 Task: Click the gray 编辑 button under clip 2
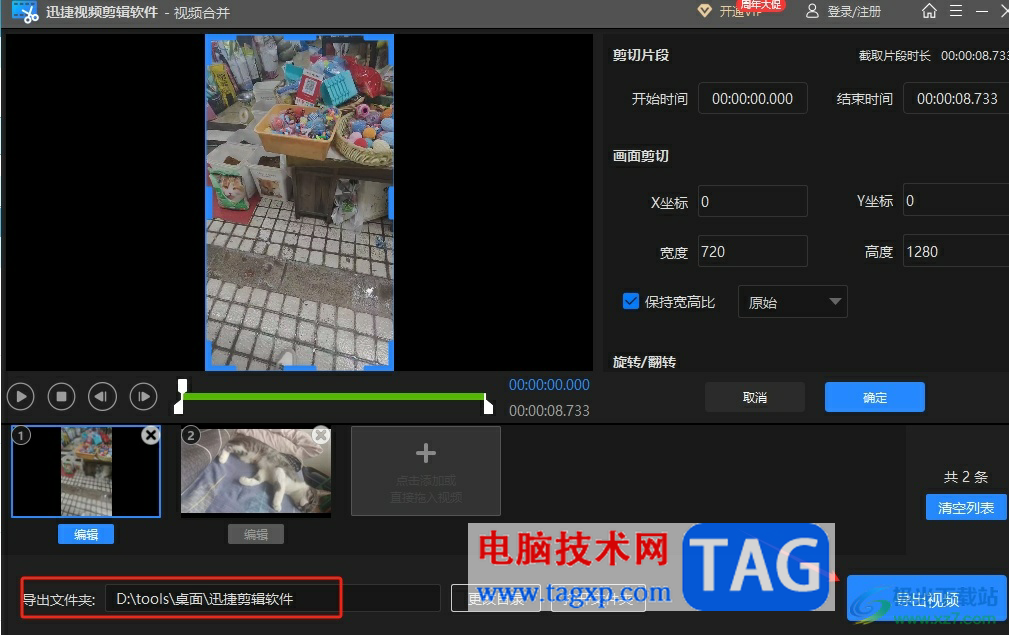point(255,534)
